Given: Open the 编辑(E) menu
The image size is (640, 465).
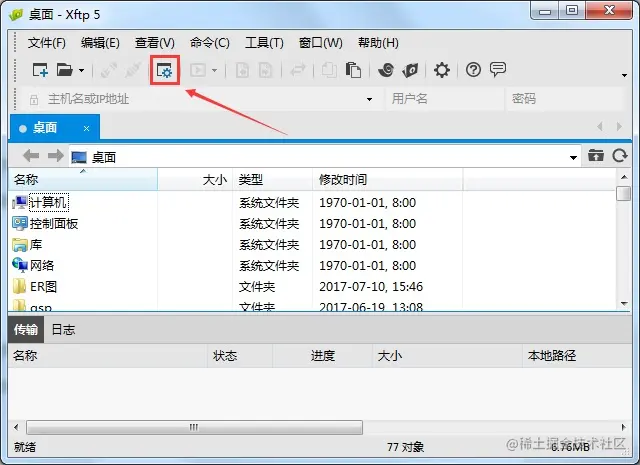Looking at the screenshot, I should (100, 42).
